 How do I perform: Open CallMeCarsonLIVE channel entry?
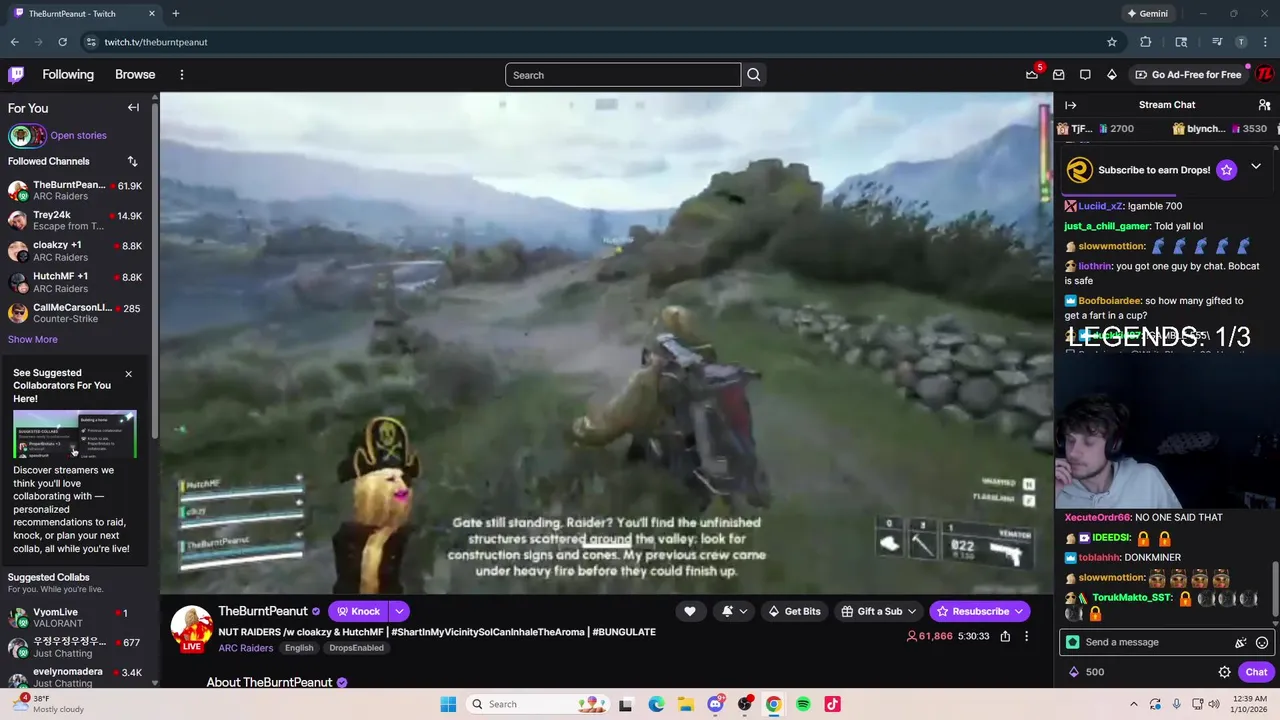coord(75,313)
